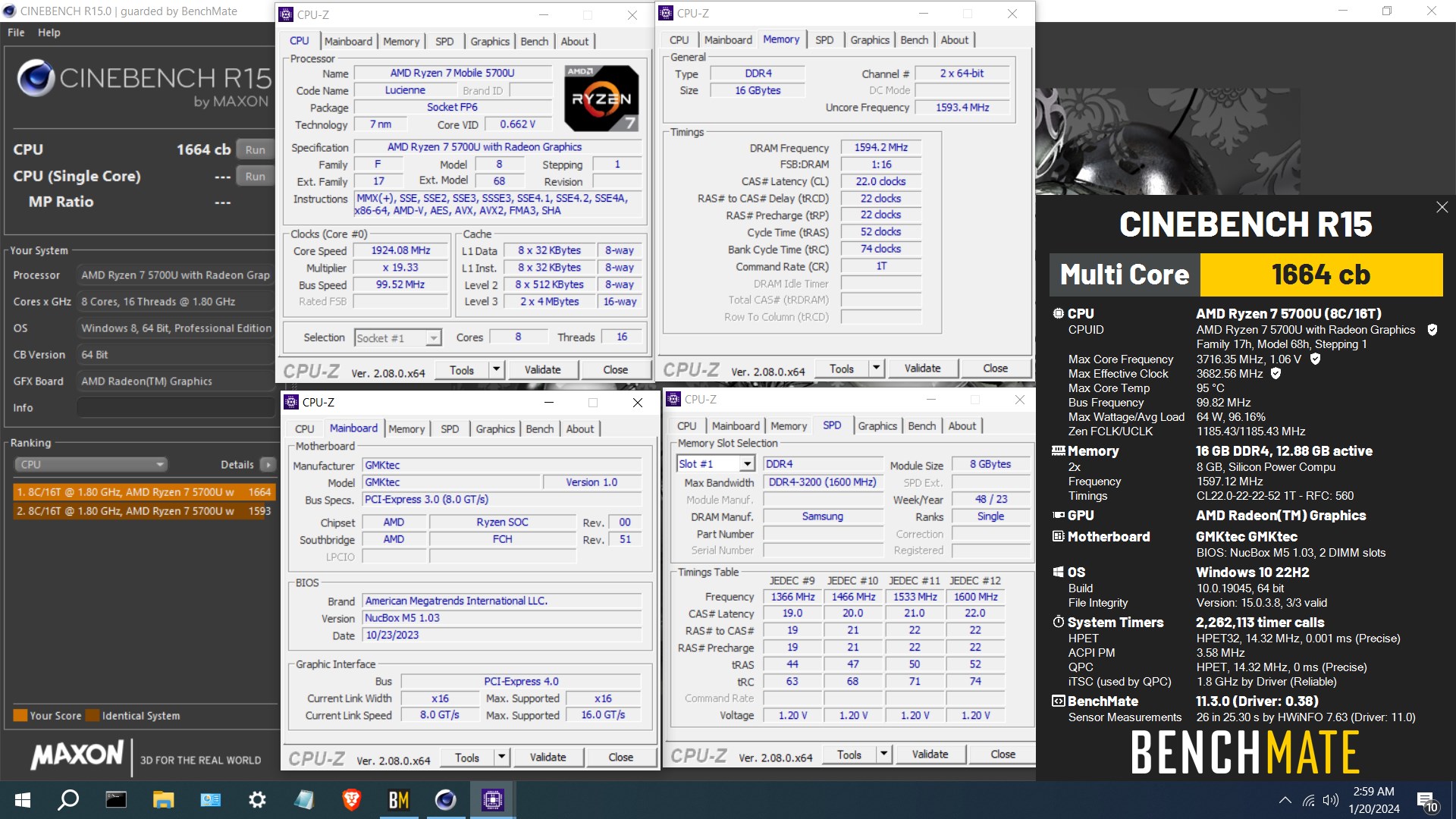Viewport: 1456px width, 819px height.
Task: Open the Ranking CPU dropdown
Action: point(90,464)
